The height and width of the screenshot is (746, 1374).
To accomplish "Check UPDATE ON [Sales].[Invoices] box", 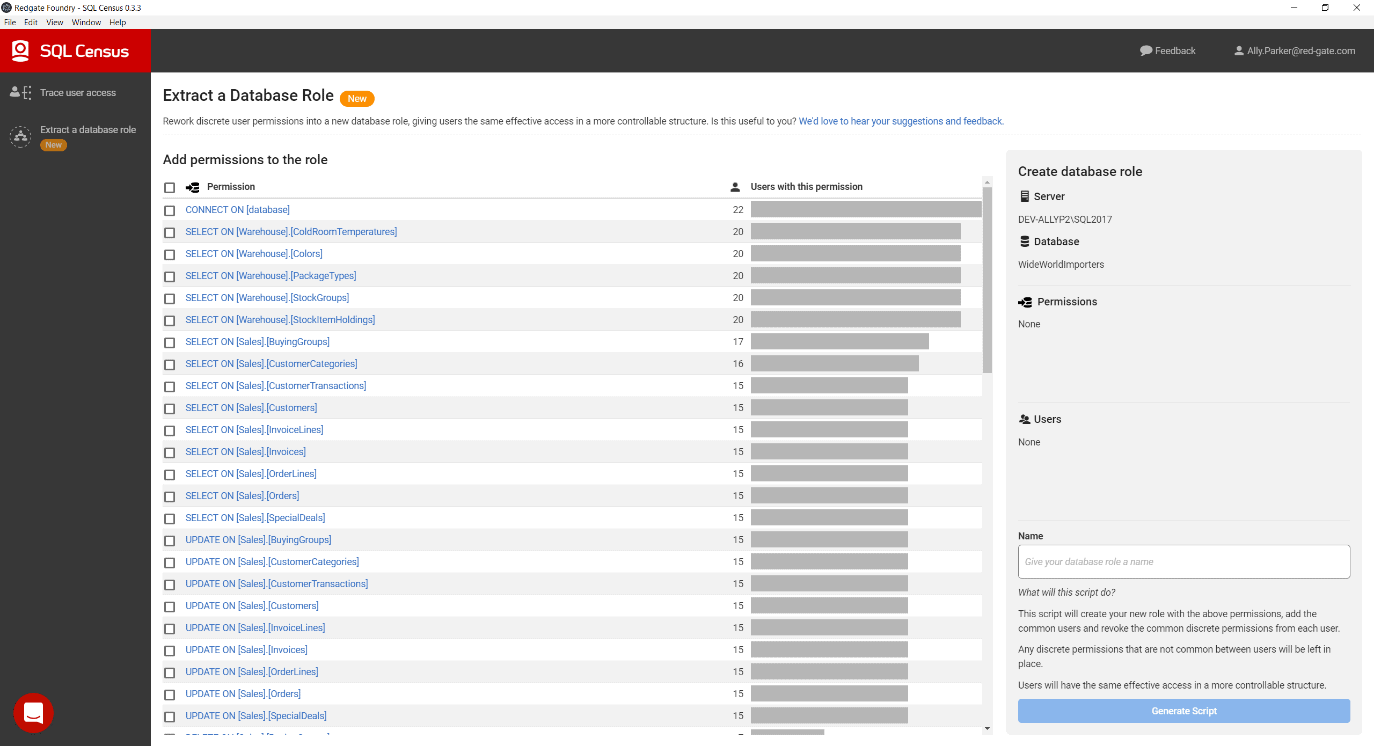I will (169, 651).
